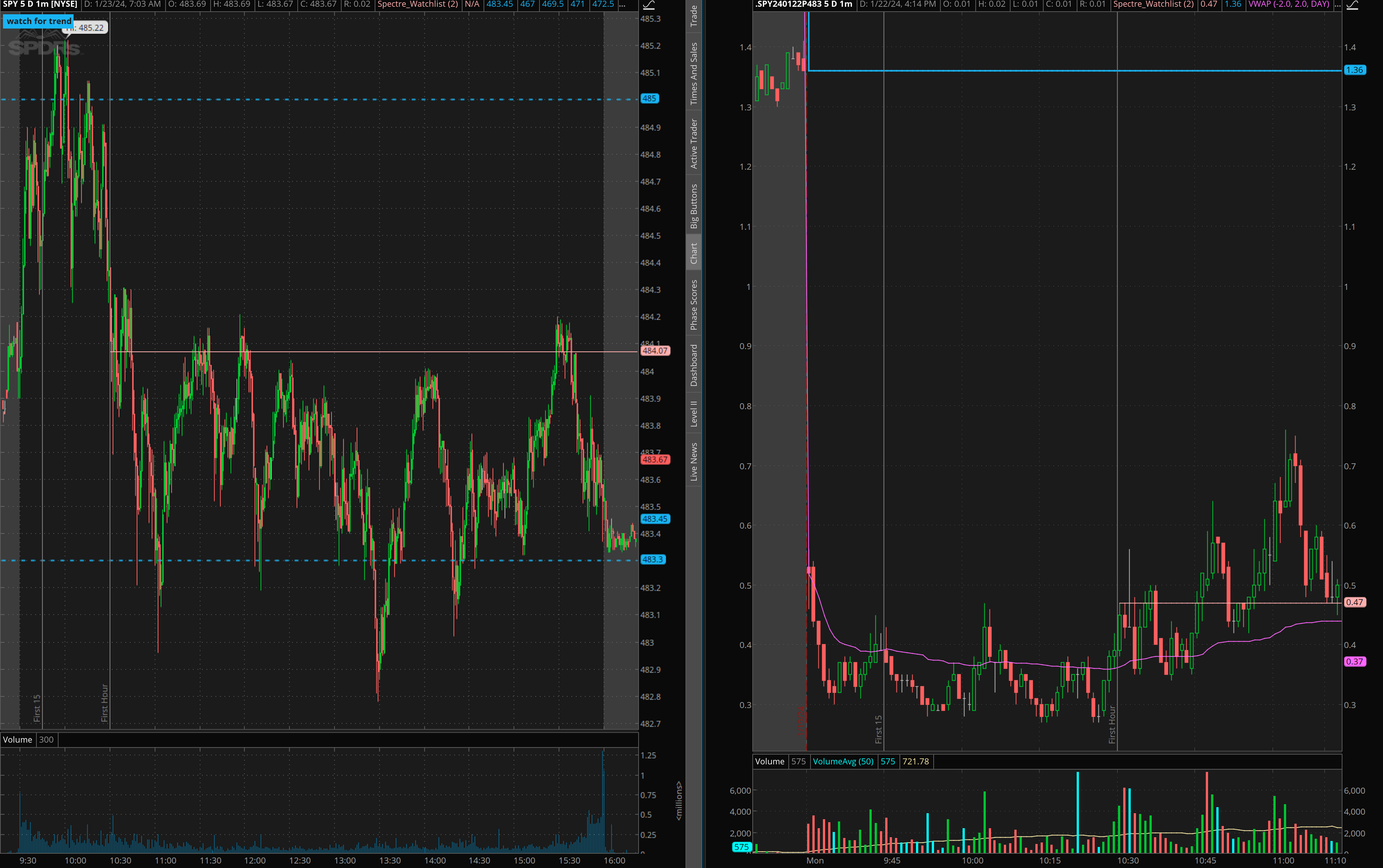Click VolumeAvg (50) label in volume panel
The height and width of the screenshot is (868, 1383).
pyautogui.click(x=842, y=761)
